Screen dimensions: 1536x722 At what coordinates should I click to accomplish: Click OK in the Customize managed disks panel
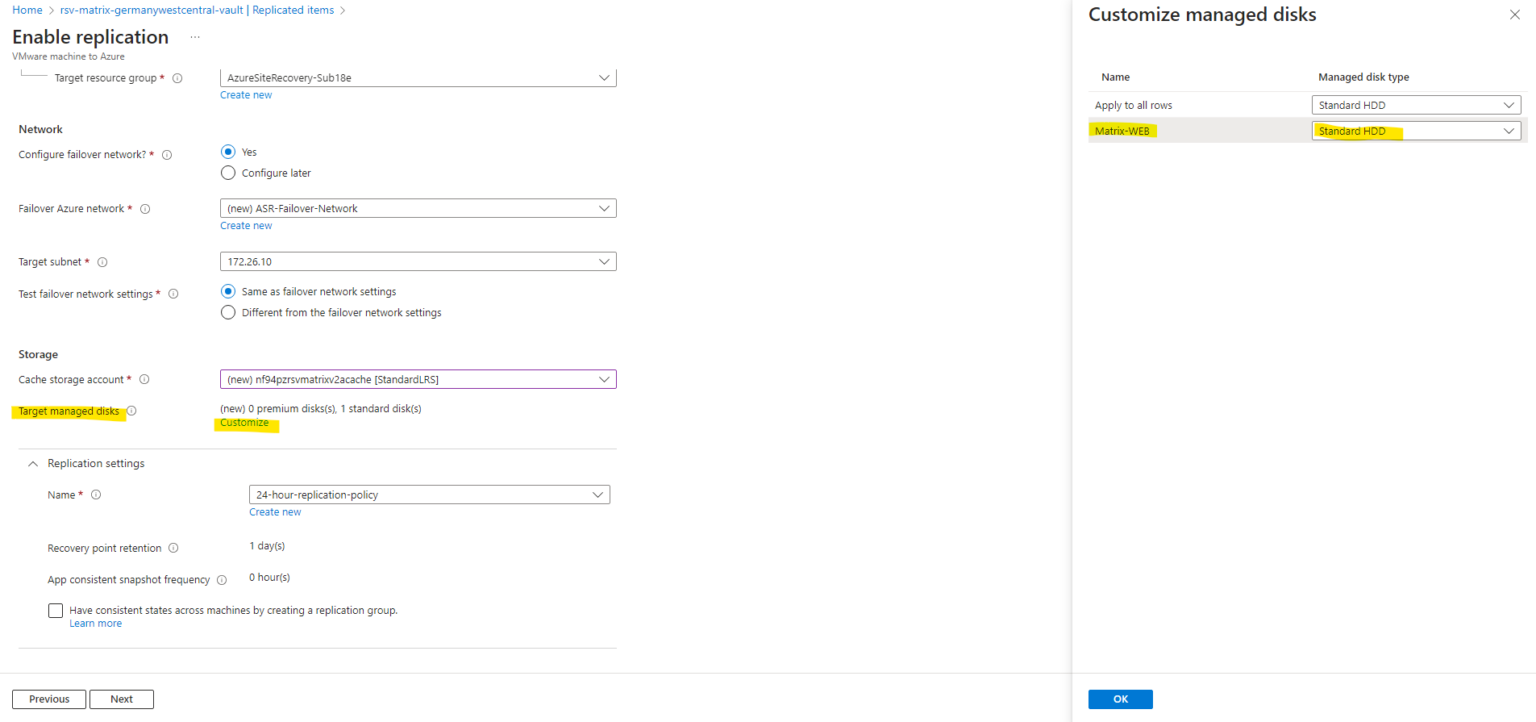click(x=1120, y=698)
